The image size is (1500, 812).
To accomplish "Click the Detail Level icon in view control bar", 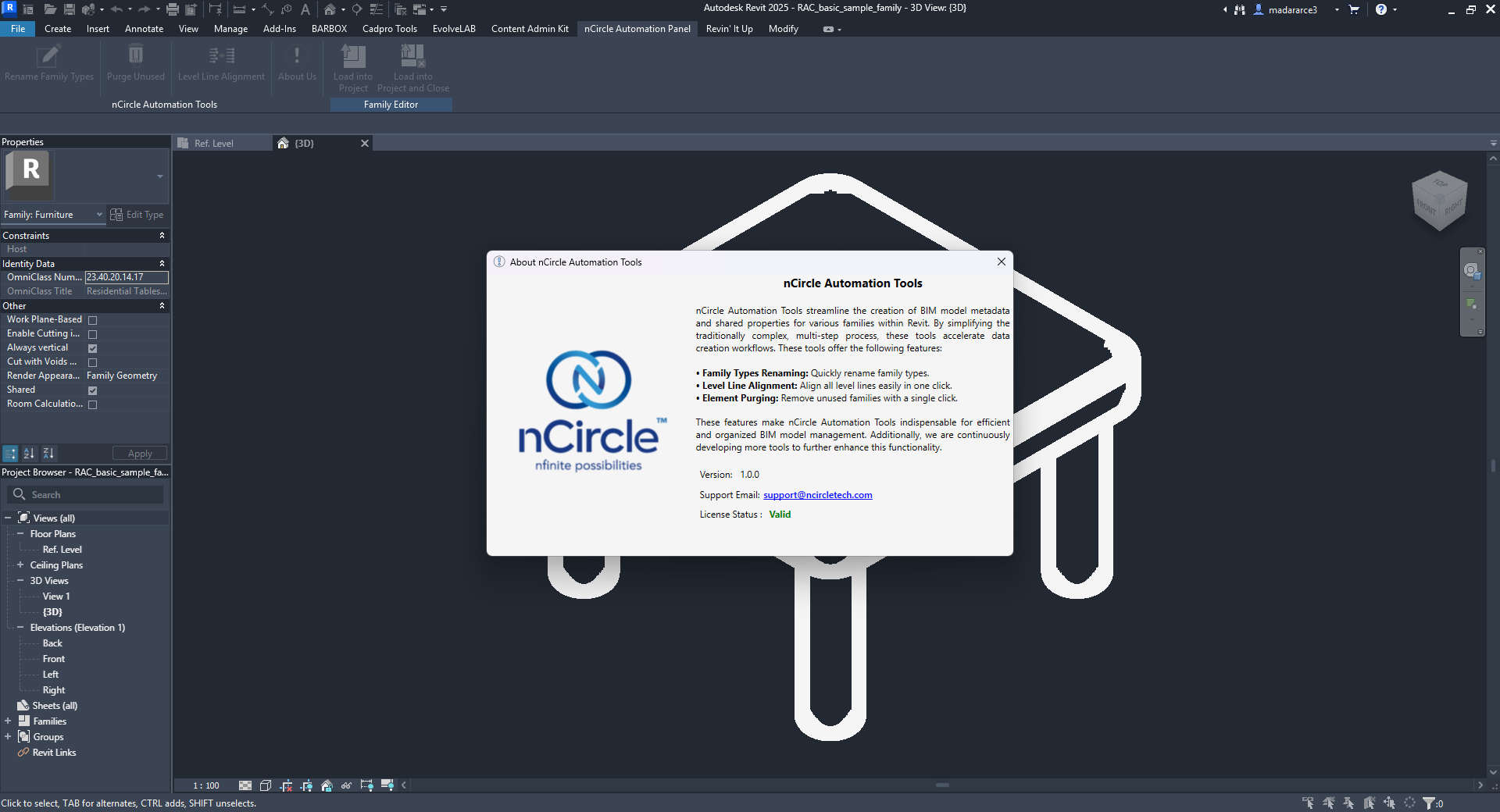I will (x=245, y=785).
